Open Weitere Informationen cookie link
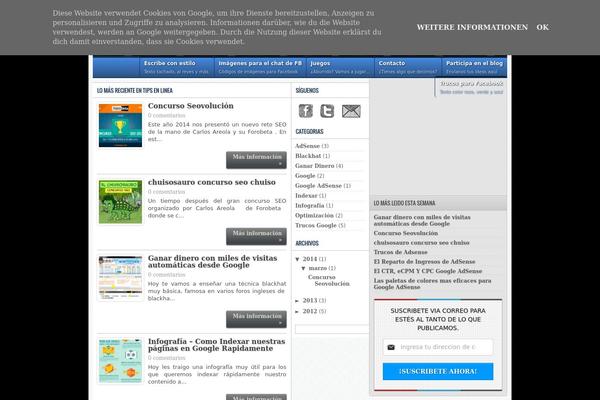The image size is (600, 400). click(x=472, y=27)
